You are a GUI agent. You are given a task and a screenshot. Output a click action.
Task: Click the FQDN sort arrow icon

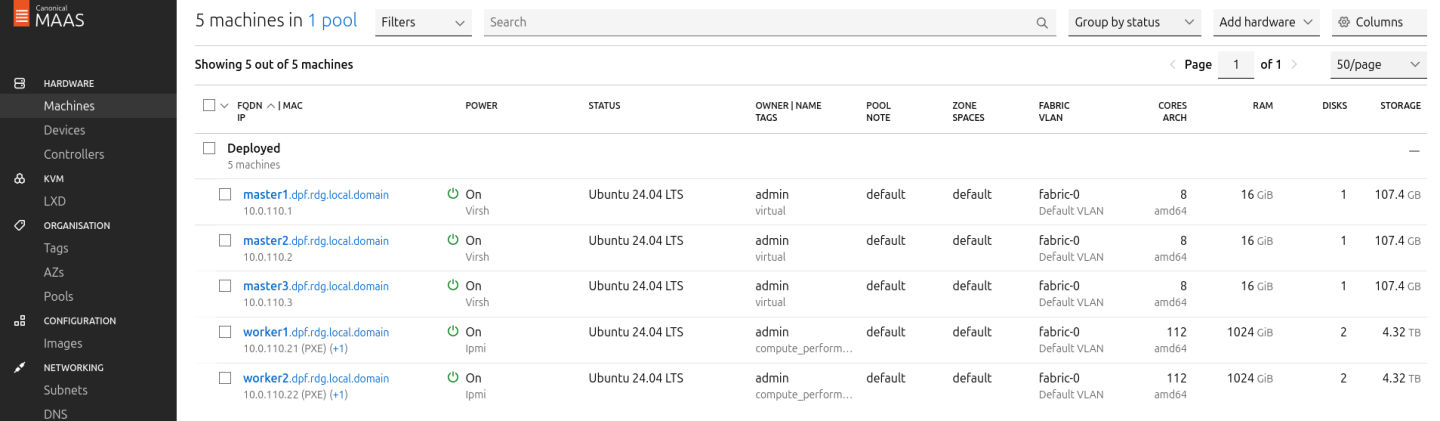(x=270, y=106)
